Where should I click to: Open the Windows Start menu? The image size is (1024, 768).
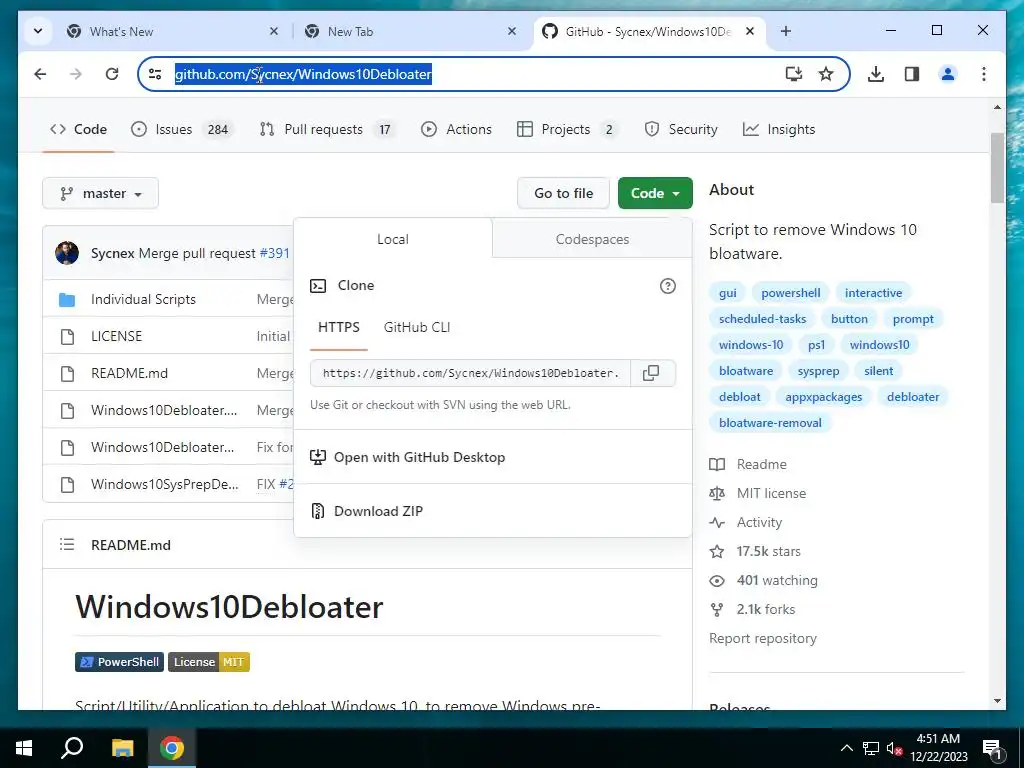[24, 748]
